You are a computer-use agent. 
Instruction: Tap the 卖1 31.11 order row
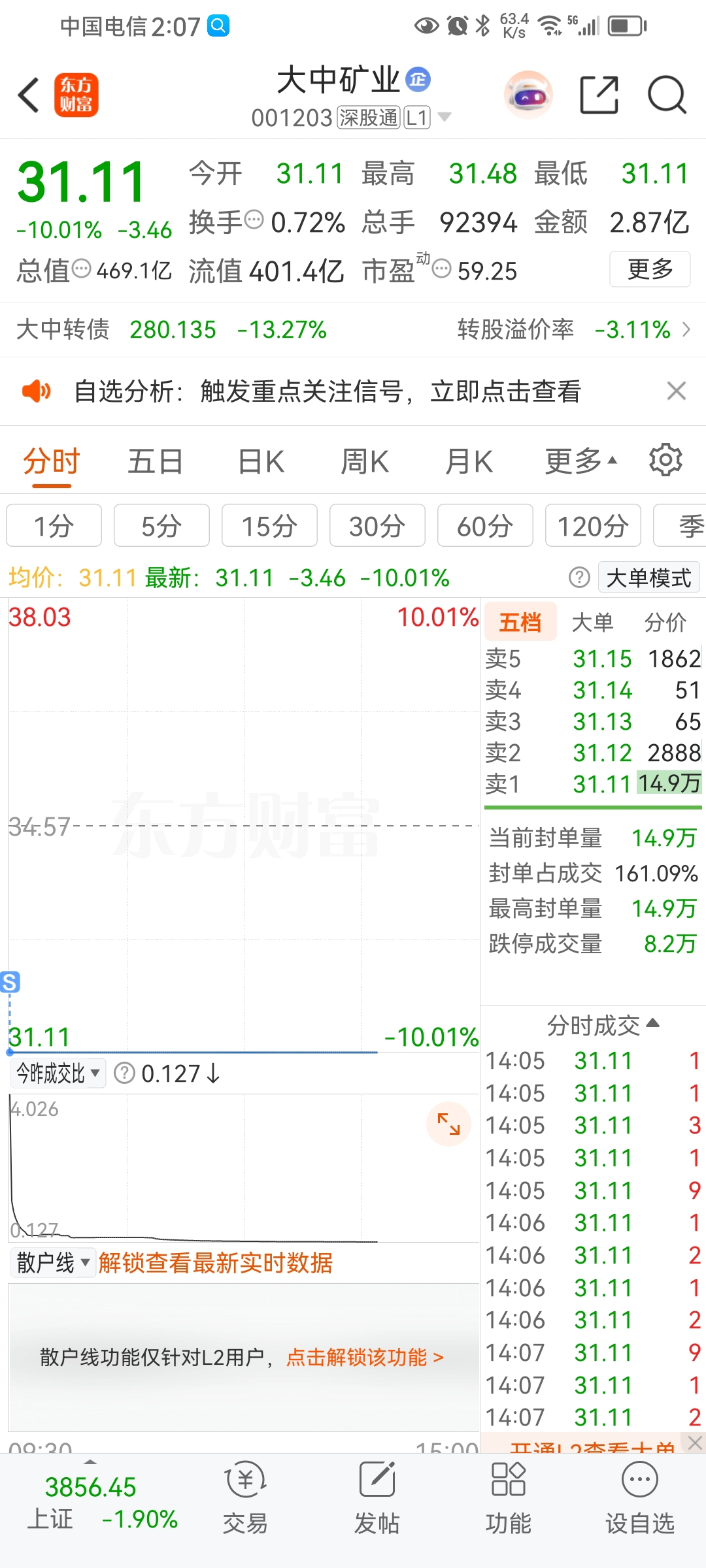593,783
